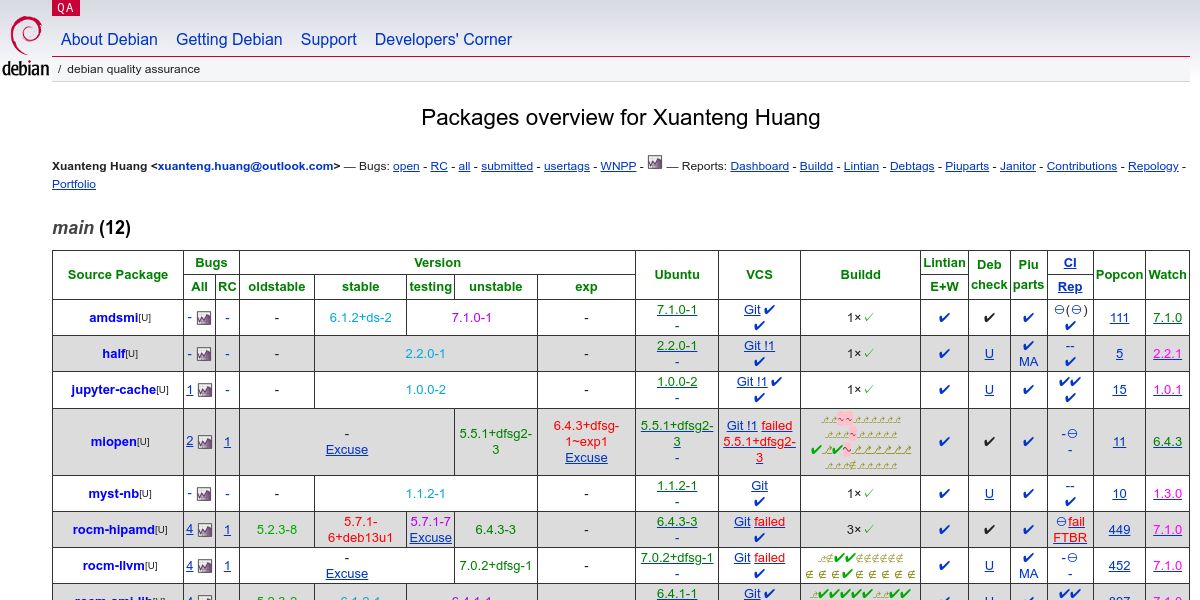Open the QA tab label
This screenshot has height=600, width=1200.
pyautogui.click(x=65, y=8)
